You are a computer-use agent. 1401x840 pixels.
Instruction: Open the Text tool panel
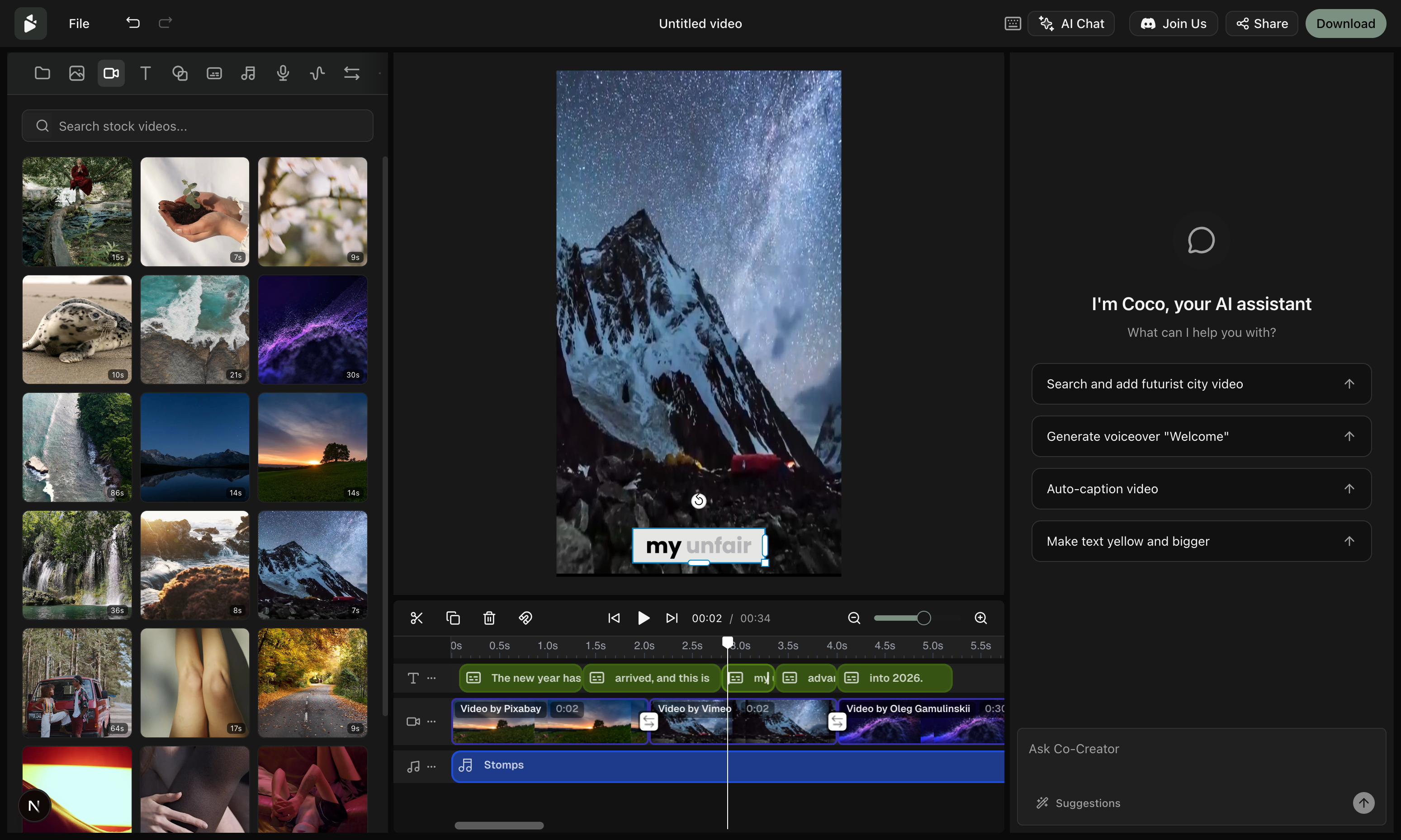[x=145, y=73]
